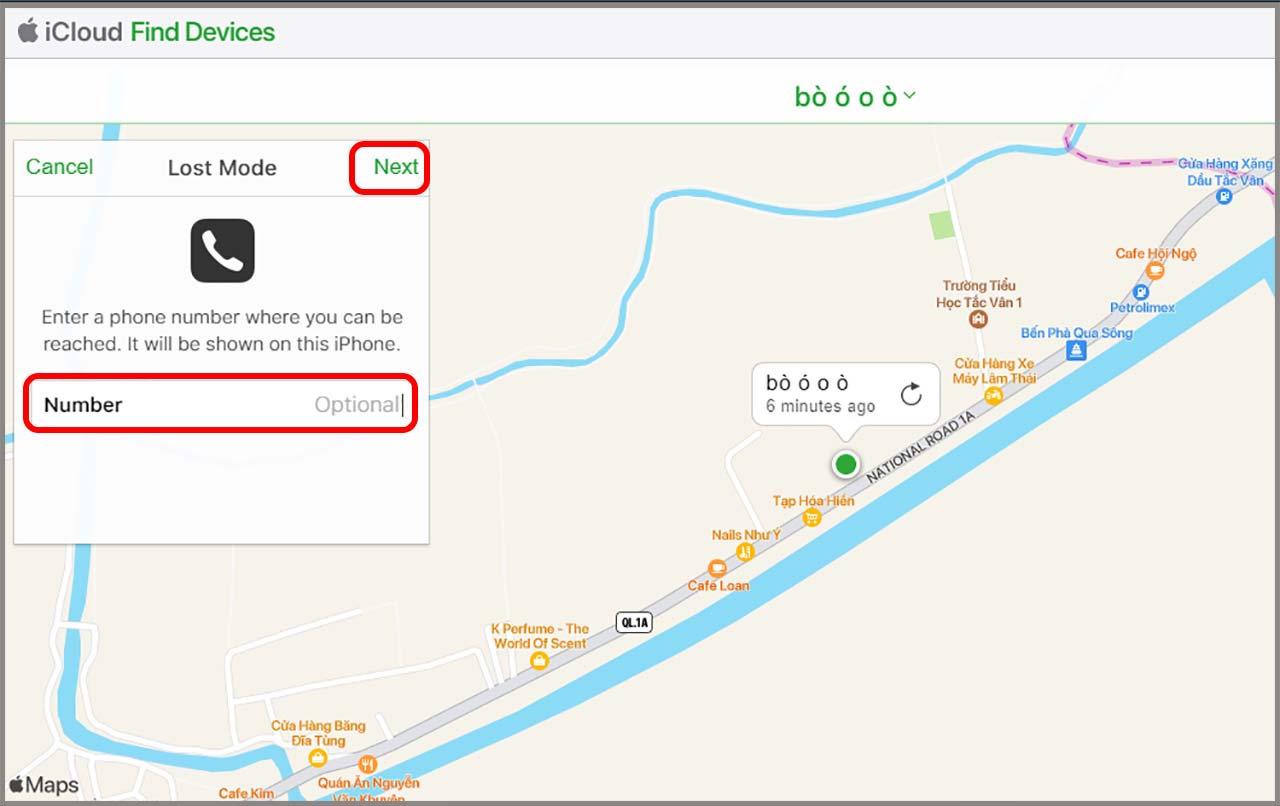Click the K Perfume store marker

(540, 662)
